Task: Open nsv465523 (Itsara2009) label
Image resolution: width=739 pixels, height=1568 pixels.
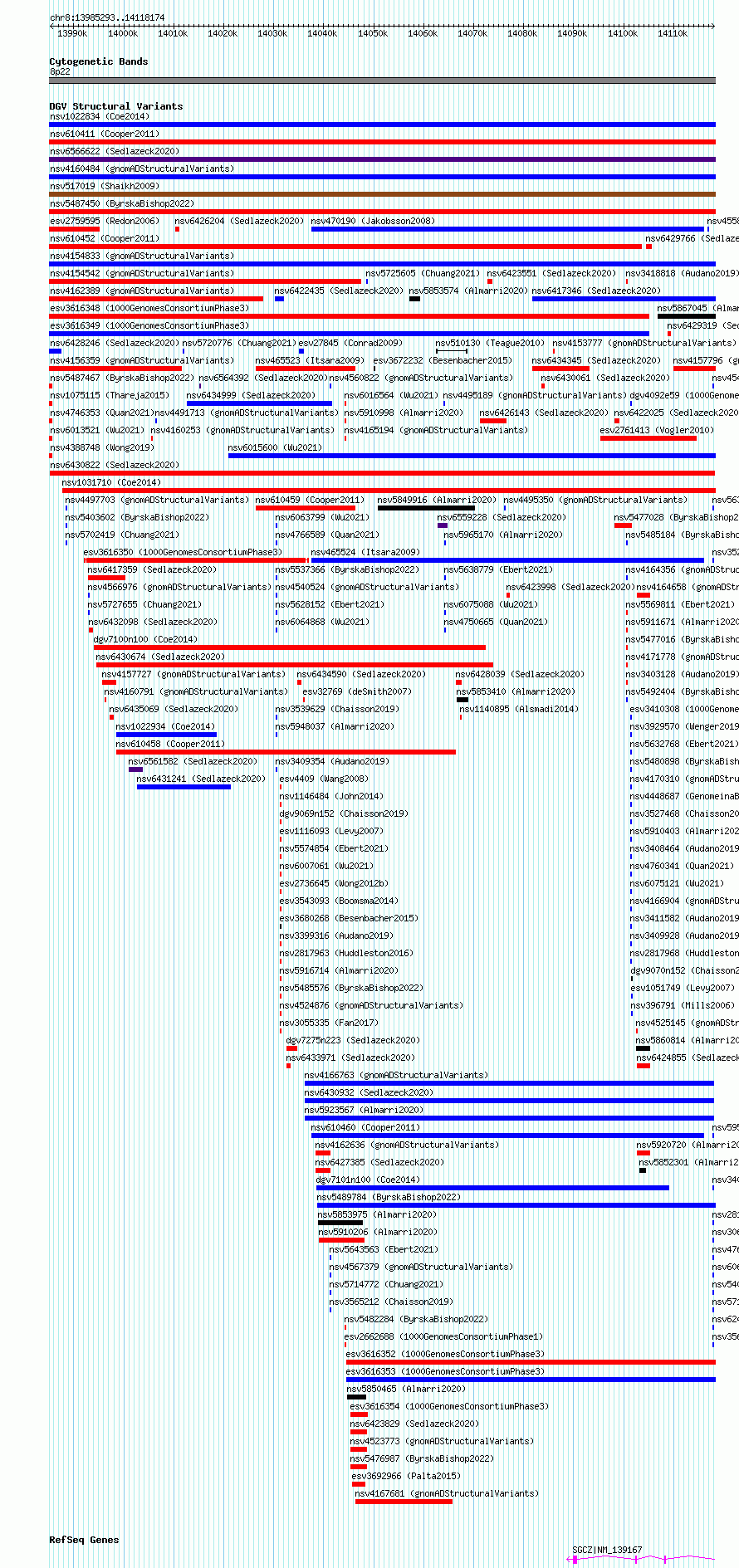Action: point(311,360)
